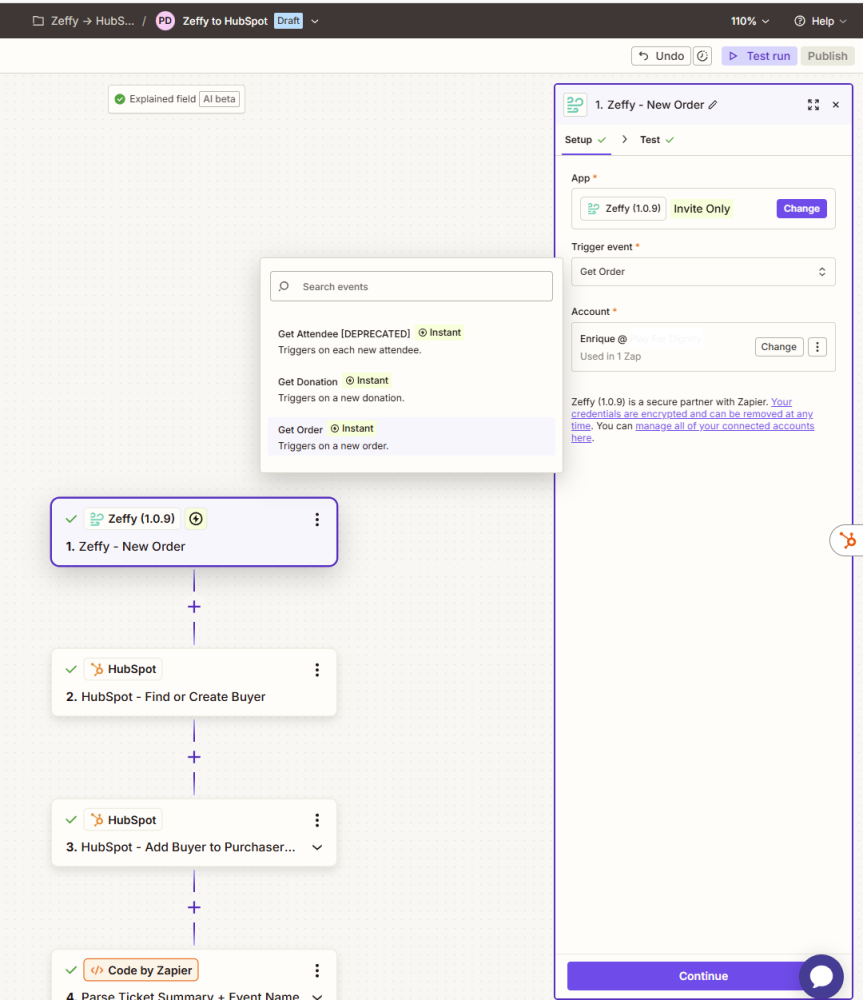This screenshot has width=863, height=1000.
Task: Click the instant trigger icon on step 1
Action: click(x=196, y=518)
